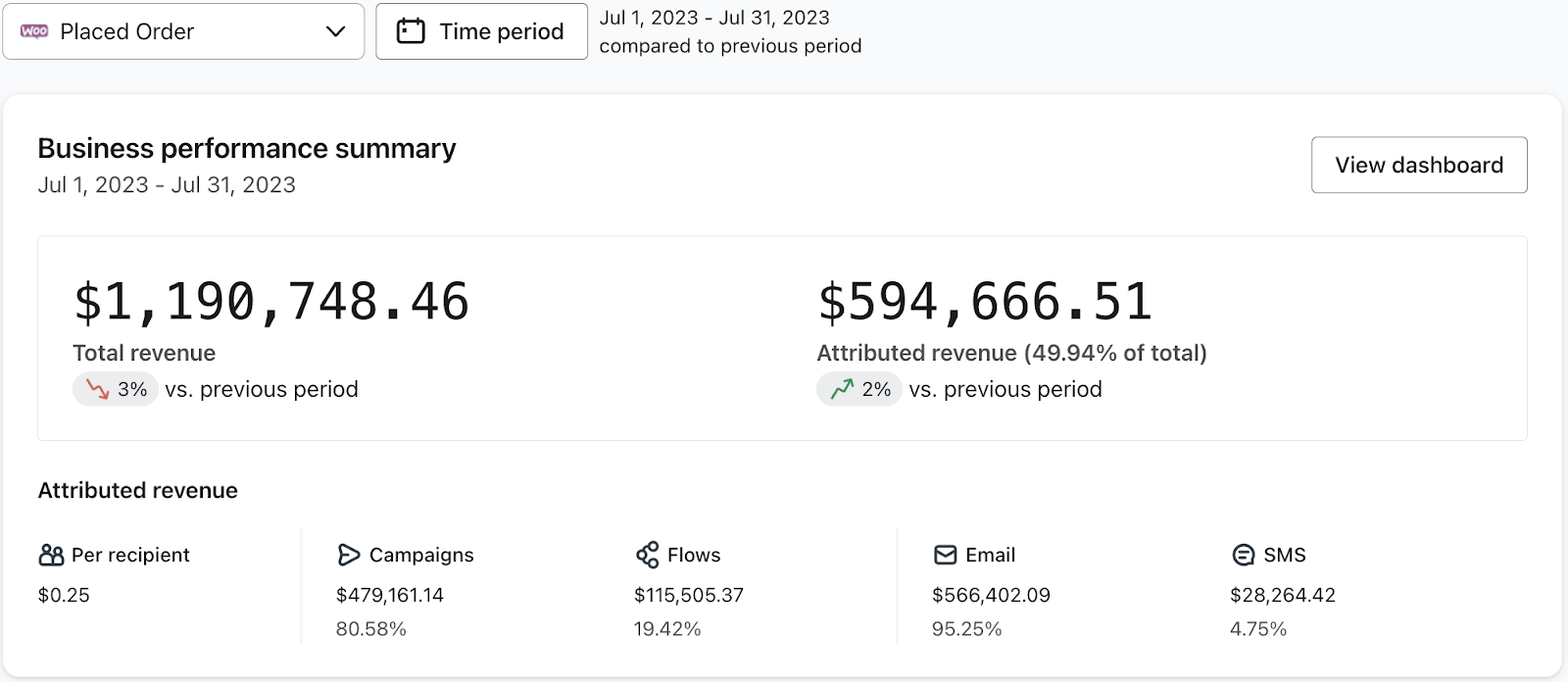The height and width of the screenshot is (682, 1568).
Task: Click the Business performance summary heading
Action: 246,148
